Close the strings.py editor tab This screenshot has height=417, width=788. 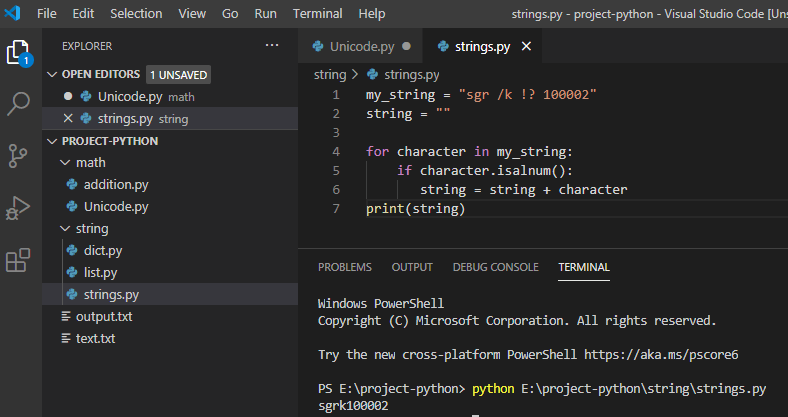526,46
